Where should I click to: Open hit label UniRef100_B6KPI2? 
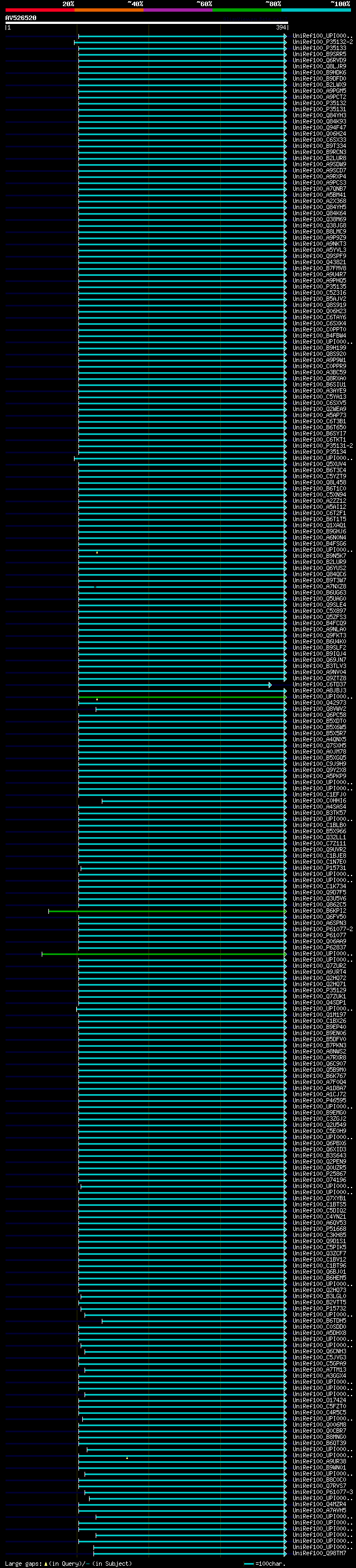(x=319, y=911)
